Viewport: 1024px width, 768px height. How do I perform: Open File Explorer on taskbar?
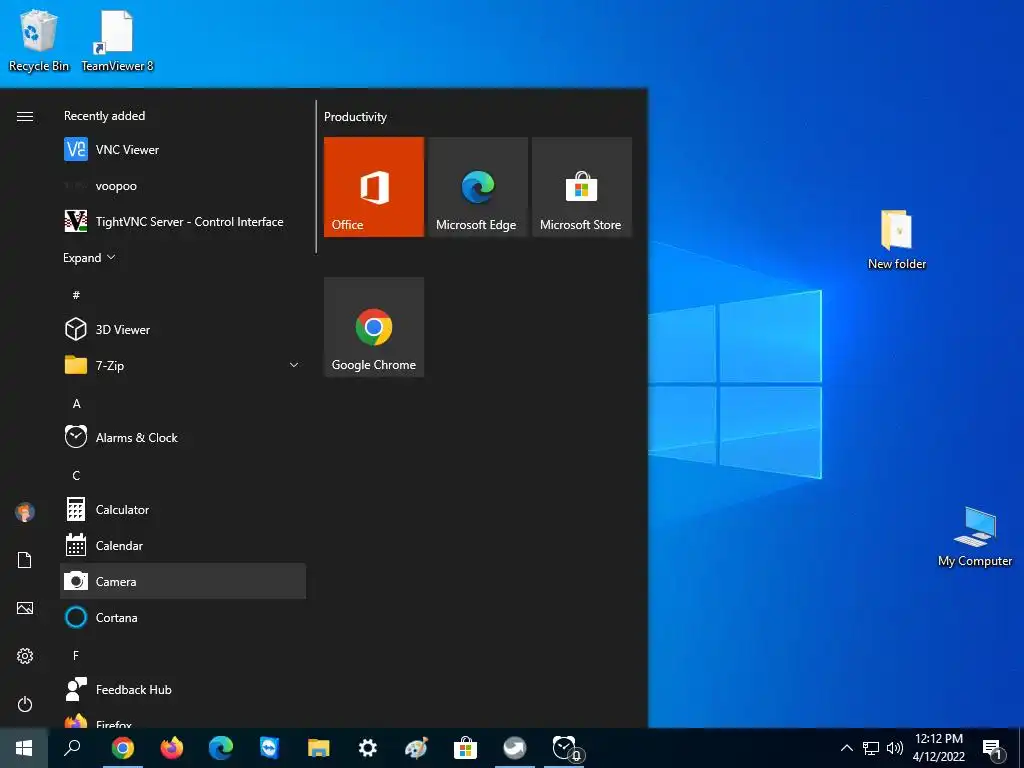[x=319, y=748]
